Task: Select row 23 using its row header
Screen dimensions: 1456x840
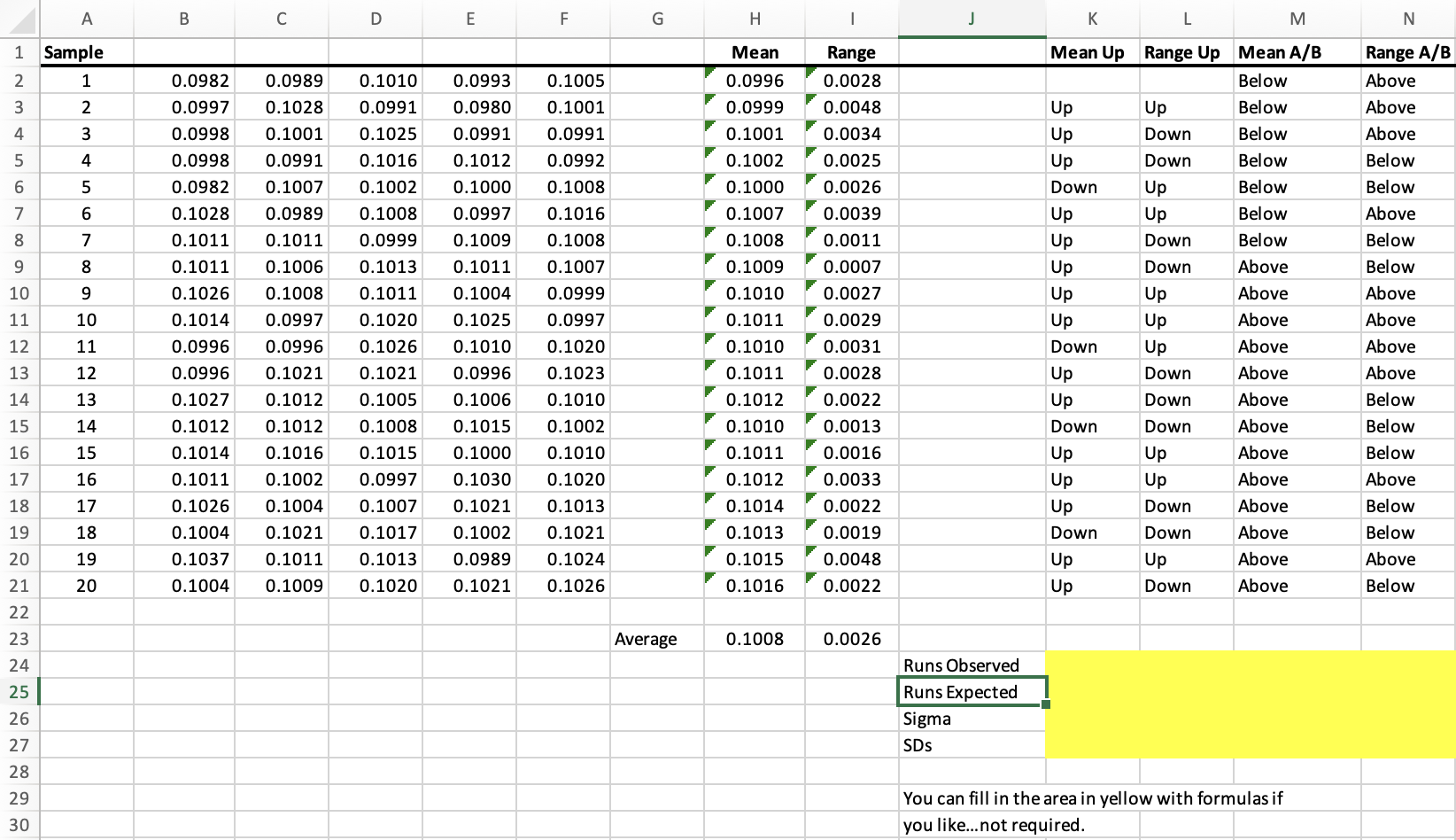Action: 18,638
